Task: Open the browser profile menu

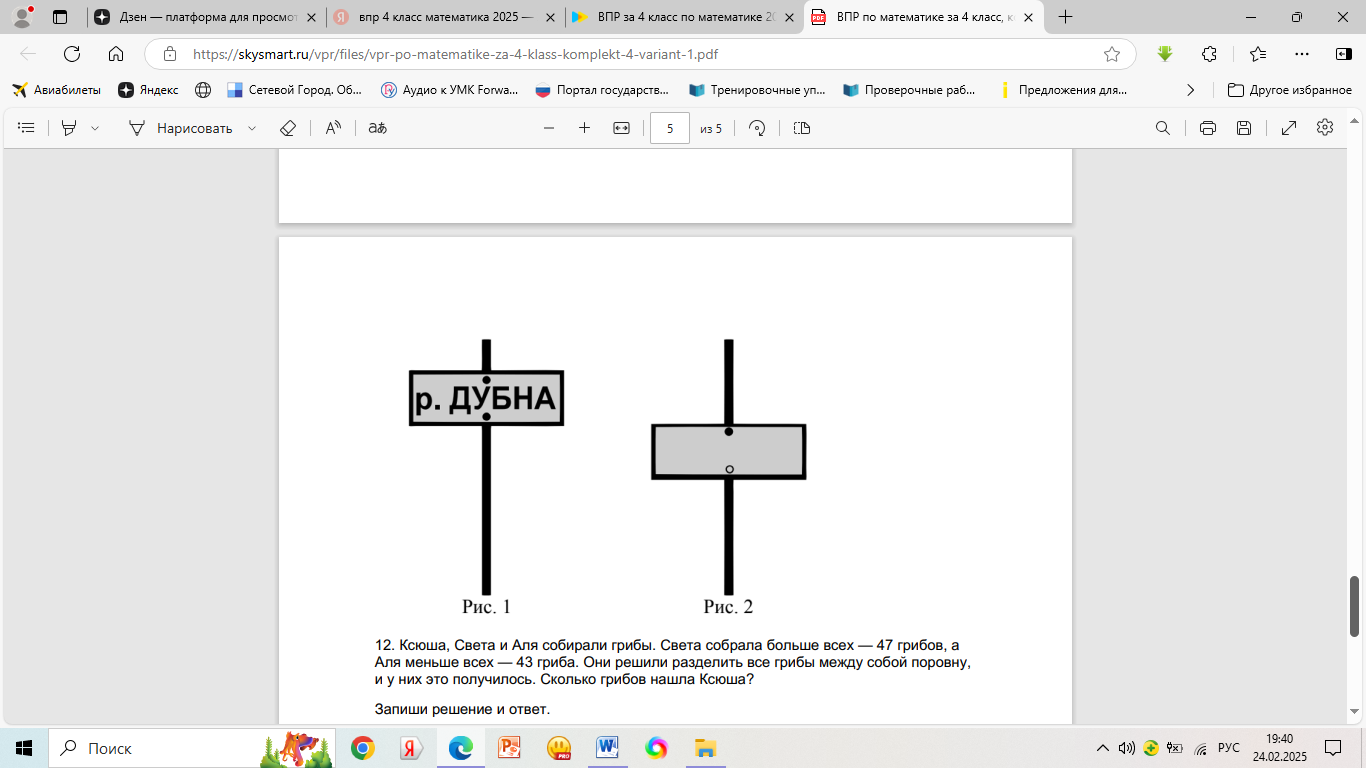Action: (22, 17)
